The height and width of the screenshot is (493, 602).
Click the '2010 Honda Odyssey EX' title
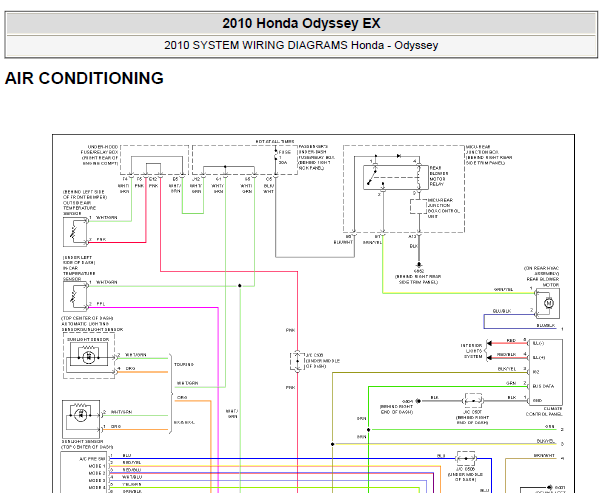pyautogui.click(x=301, y=23)
